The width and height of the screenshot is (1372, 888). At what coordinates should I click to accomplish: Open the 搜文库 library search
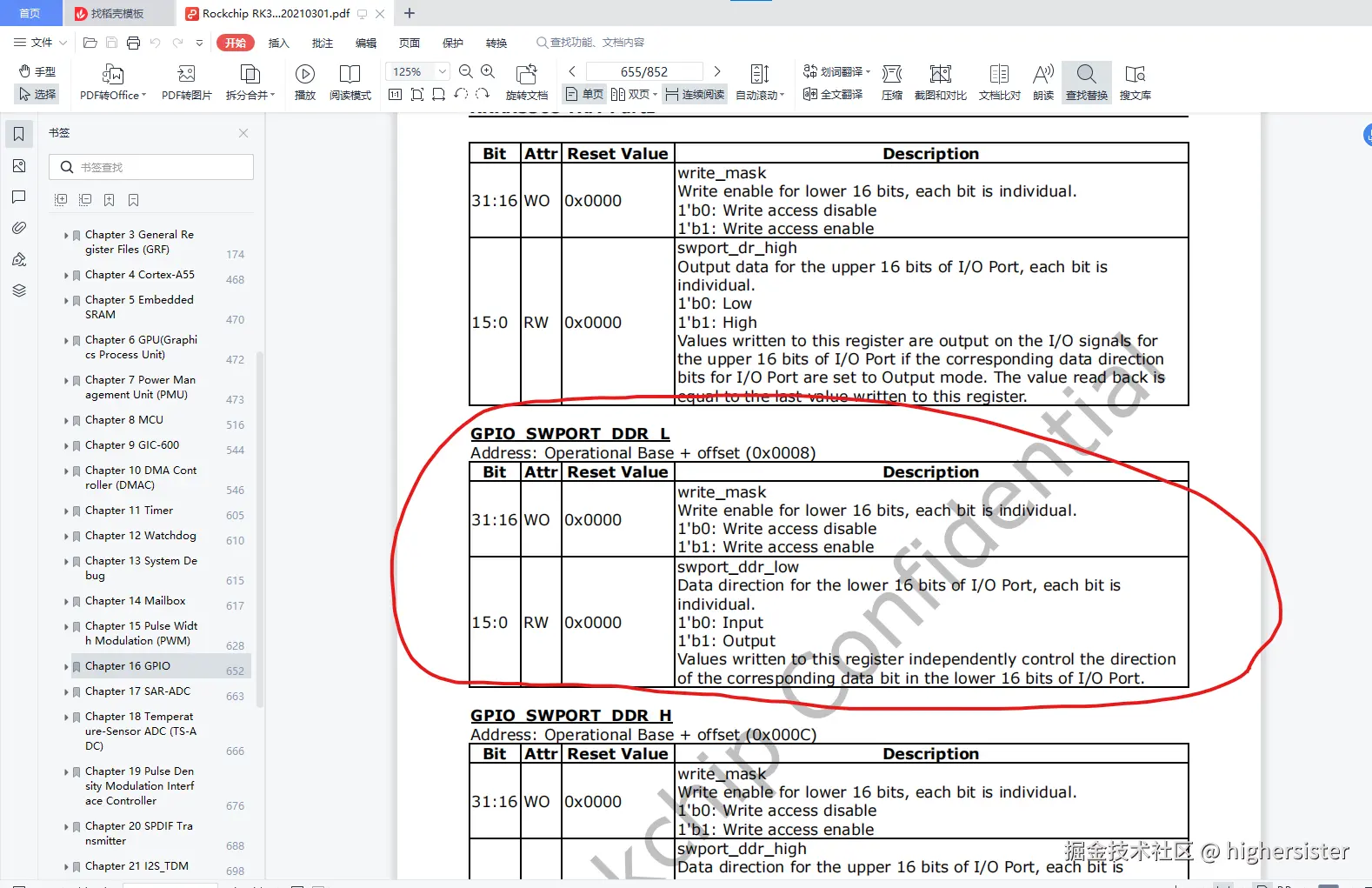pos(1136,83)
